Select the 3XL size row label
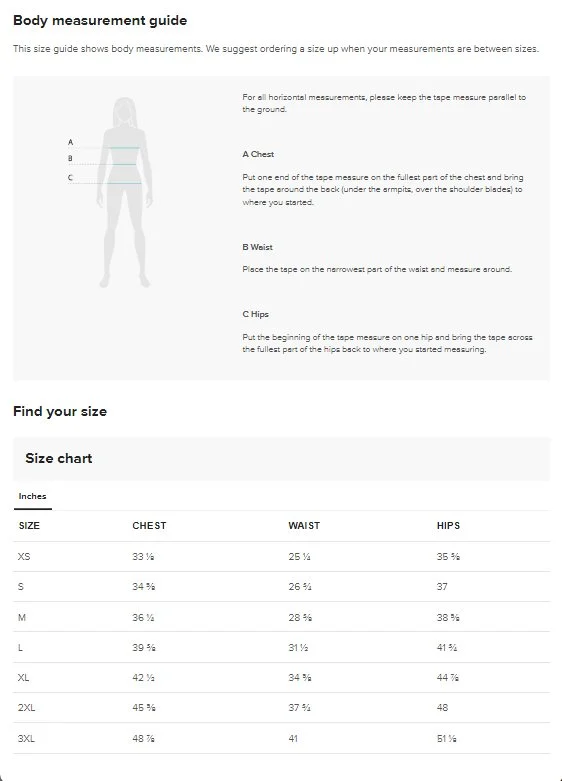Viewport: 562px width, 781px height. (x=26, y=738)
